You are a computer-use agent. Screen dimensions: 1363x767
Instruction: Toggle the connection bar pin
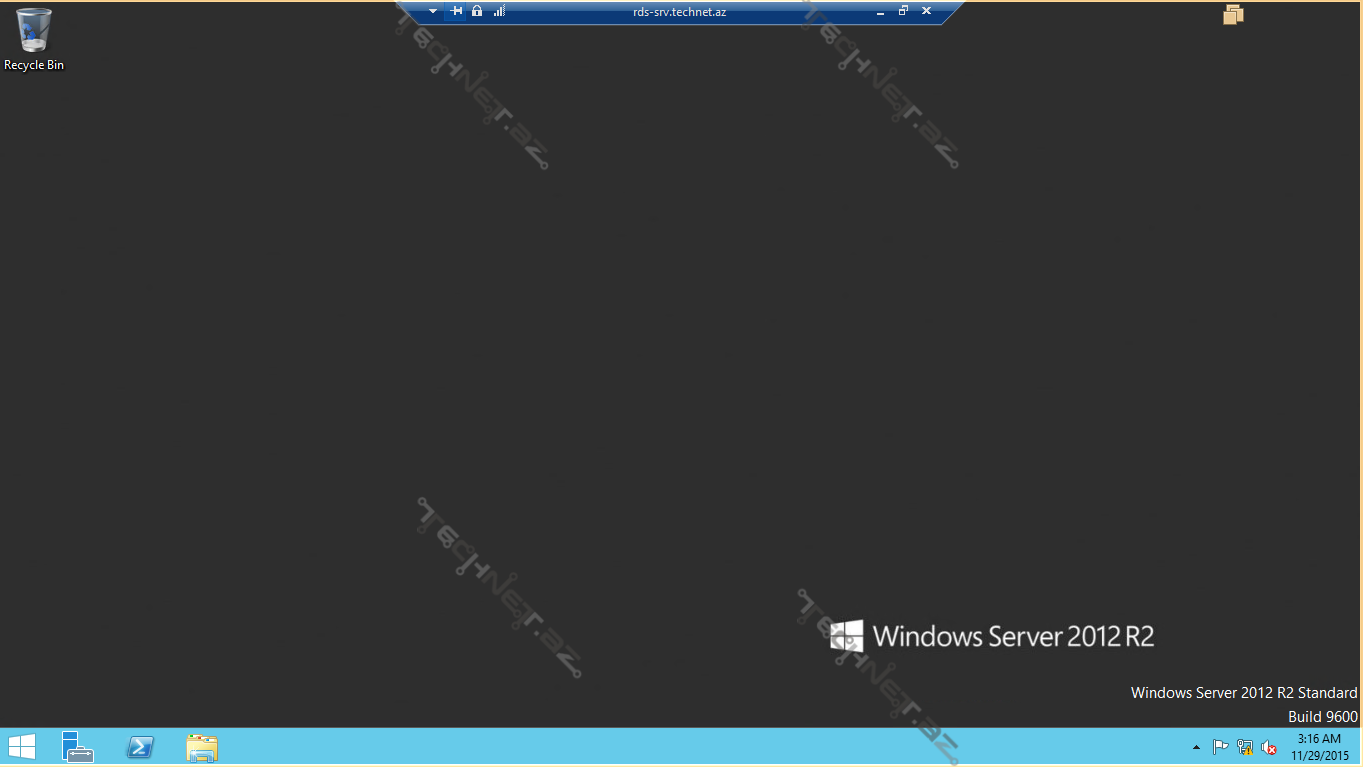tap(456, 11)
